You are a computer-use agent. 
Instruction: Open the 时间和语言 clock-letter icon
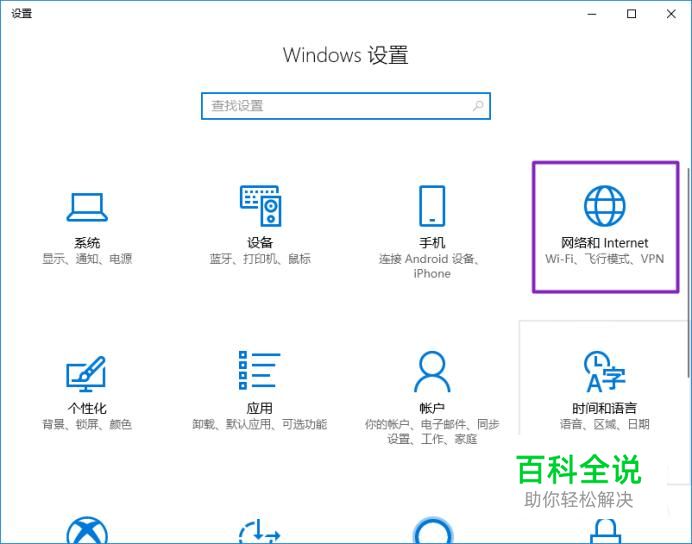tap(605, 371)
